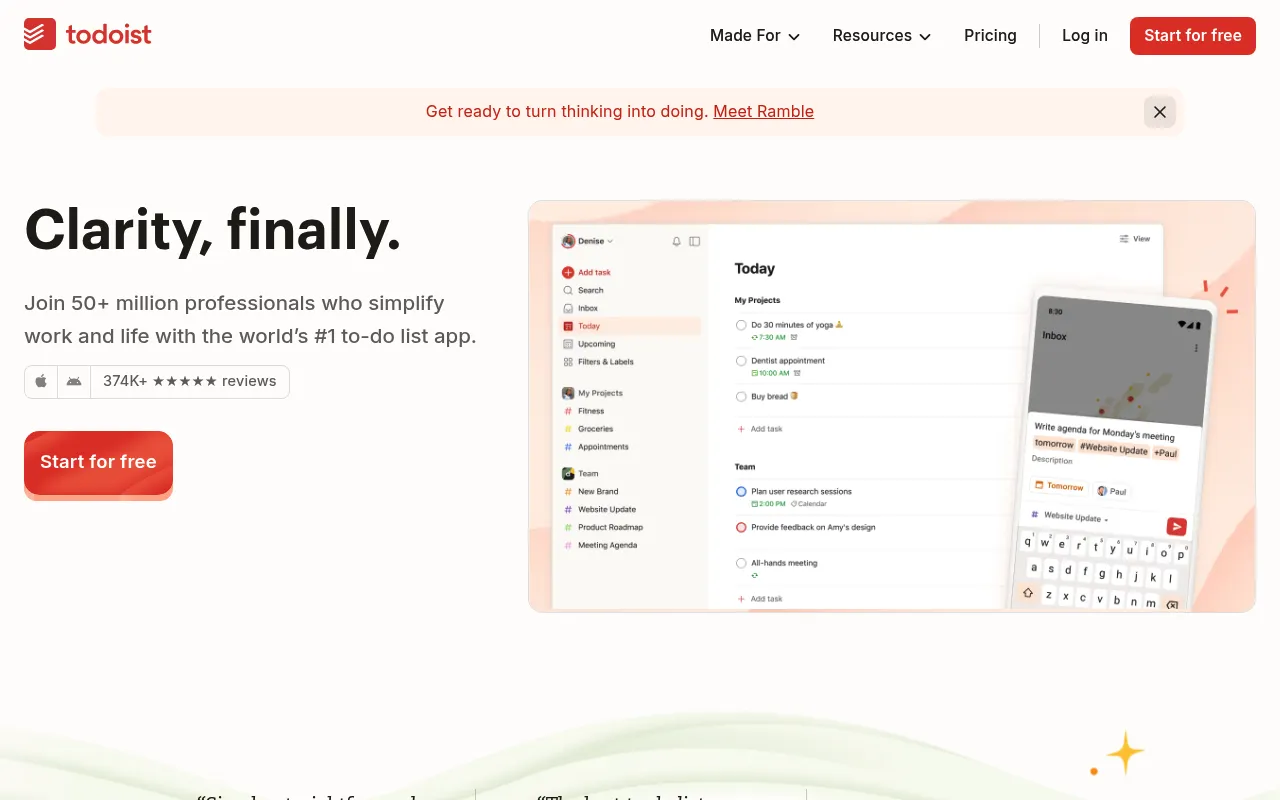Click the red plus Add task icon in sidebar
1280x800 pixels.
(x=568, y=272)
